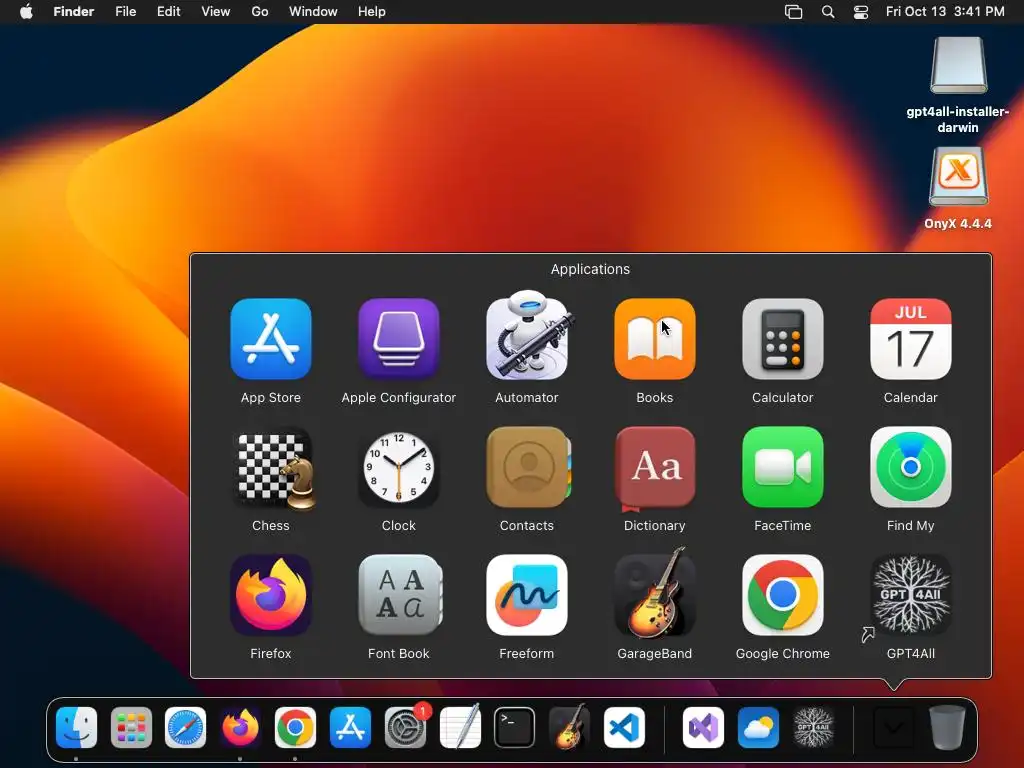Viewport: 1024px width, 768px height.
Task: Open Launchpad from the Dock
Action: tap(131, 727)
